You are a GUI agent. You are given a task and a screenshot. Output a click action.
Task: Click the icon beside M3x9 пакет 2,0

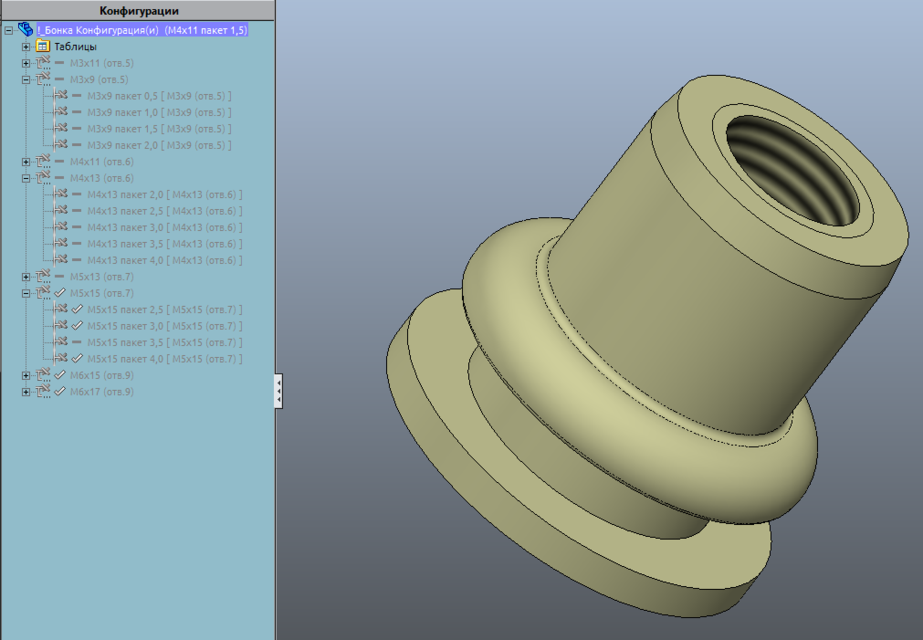62,144
